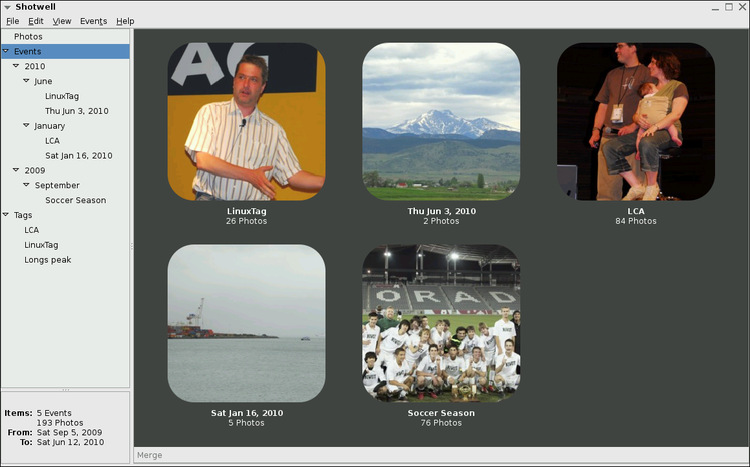Open the File menu
This screenshot has width=750, height=467.
[x=12, y=21]
